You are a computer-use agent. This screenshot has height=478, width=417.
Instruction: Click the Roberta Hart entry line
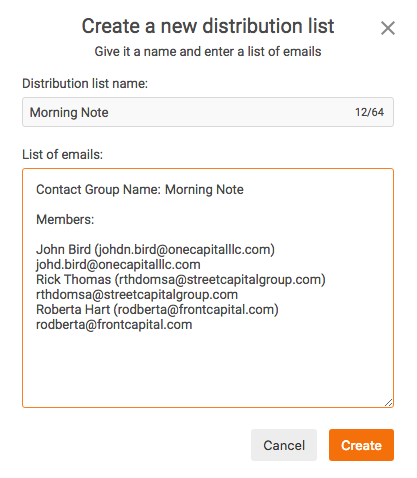point(157,309)
